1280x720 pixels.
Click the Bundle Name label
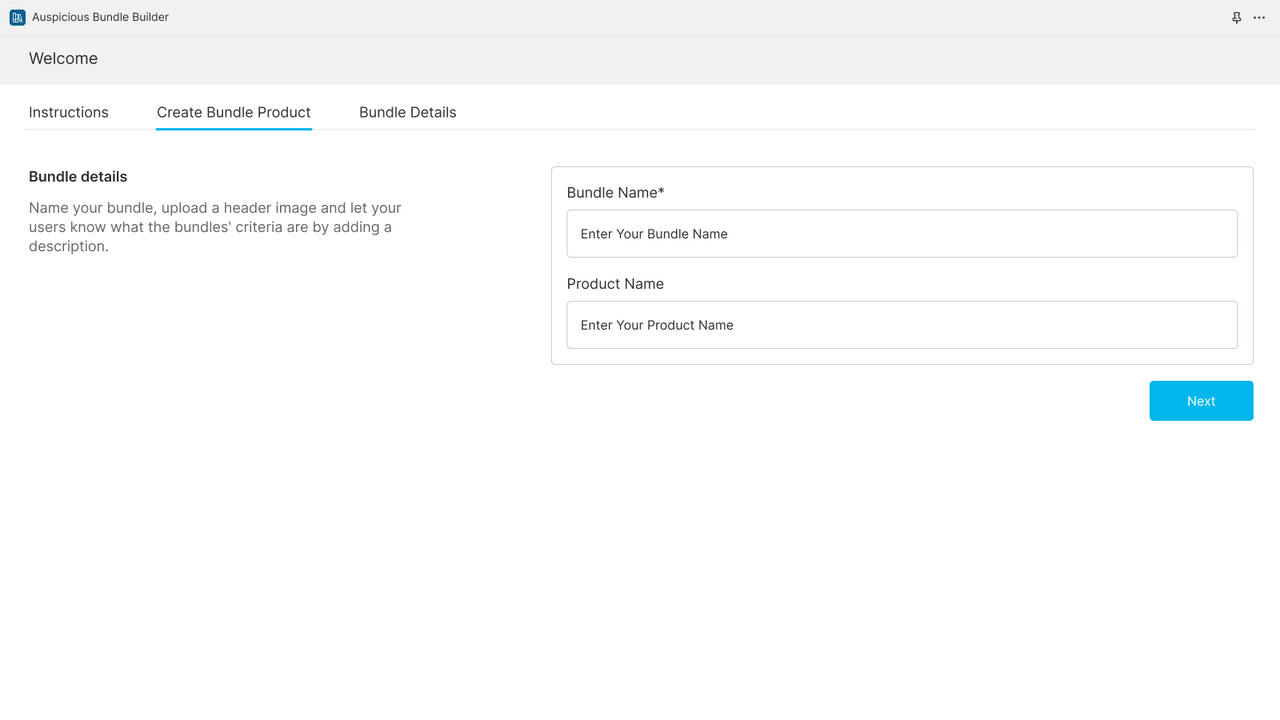click(x=615, y=192)
